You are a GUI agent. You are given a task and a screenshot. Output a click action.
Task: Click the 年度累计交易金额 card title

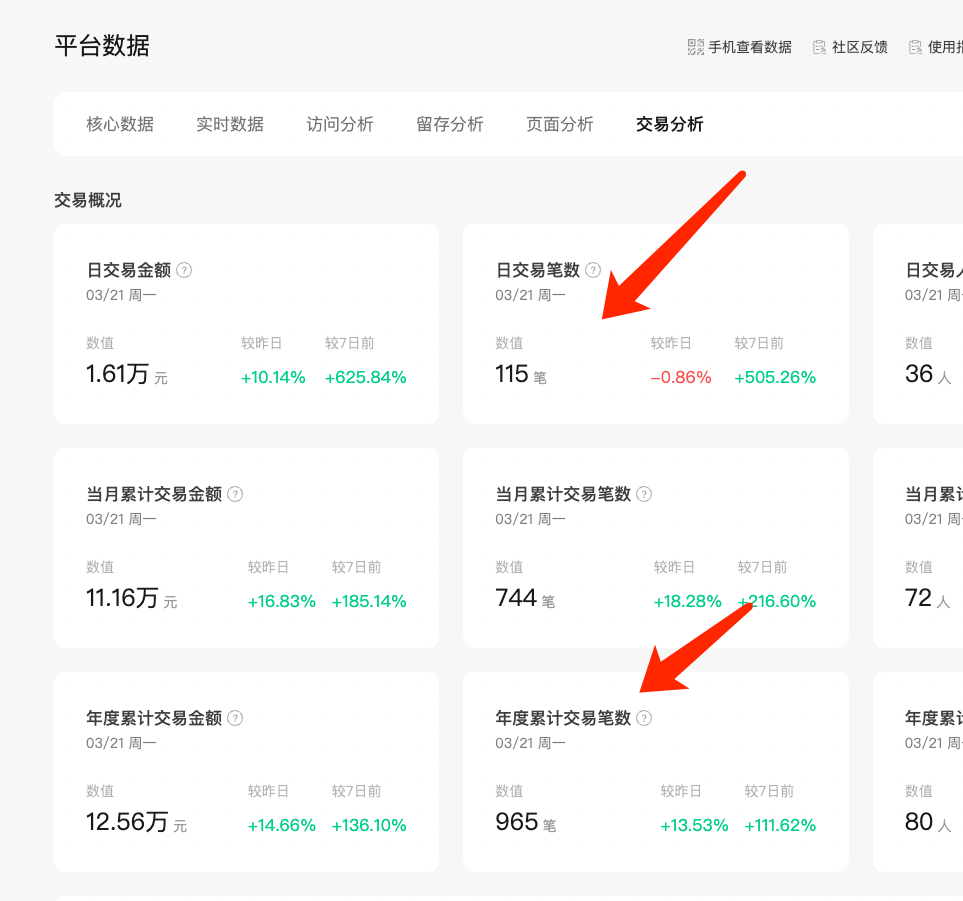tap(154, 718)
